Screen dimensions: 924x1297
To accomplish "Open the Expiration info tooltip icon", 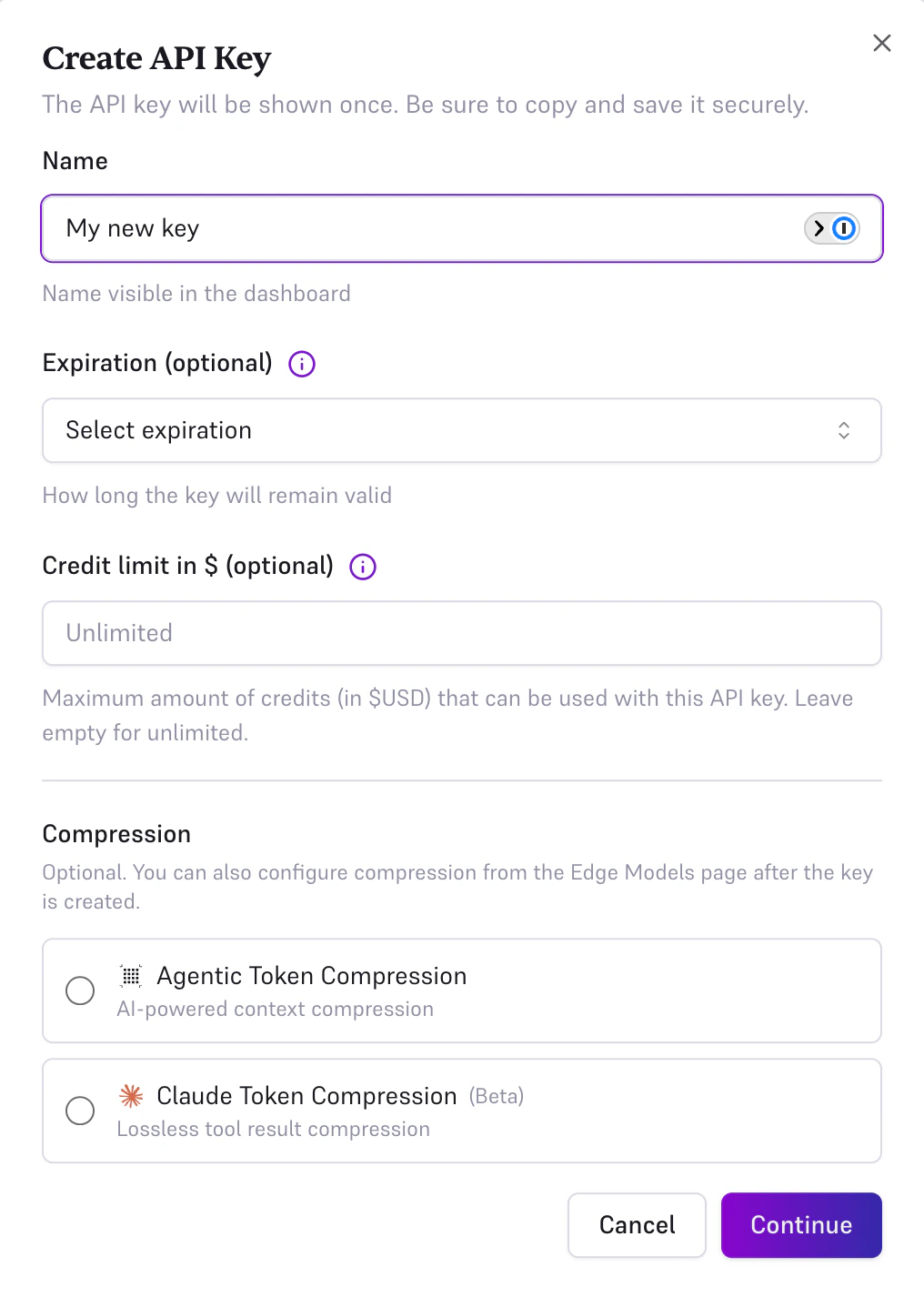I will (x=301, y=363).
